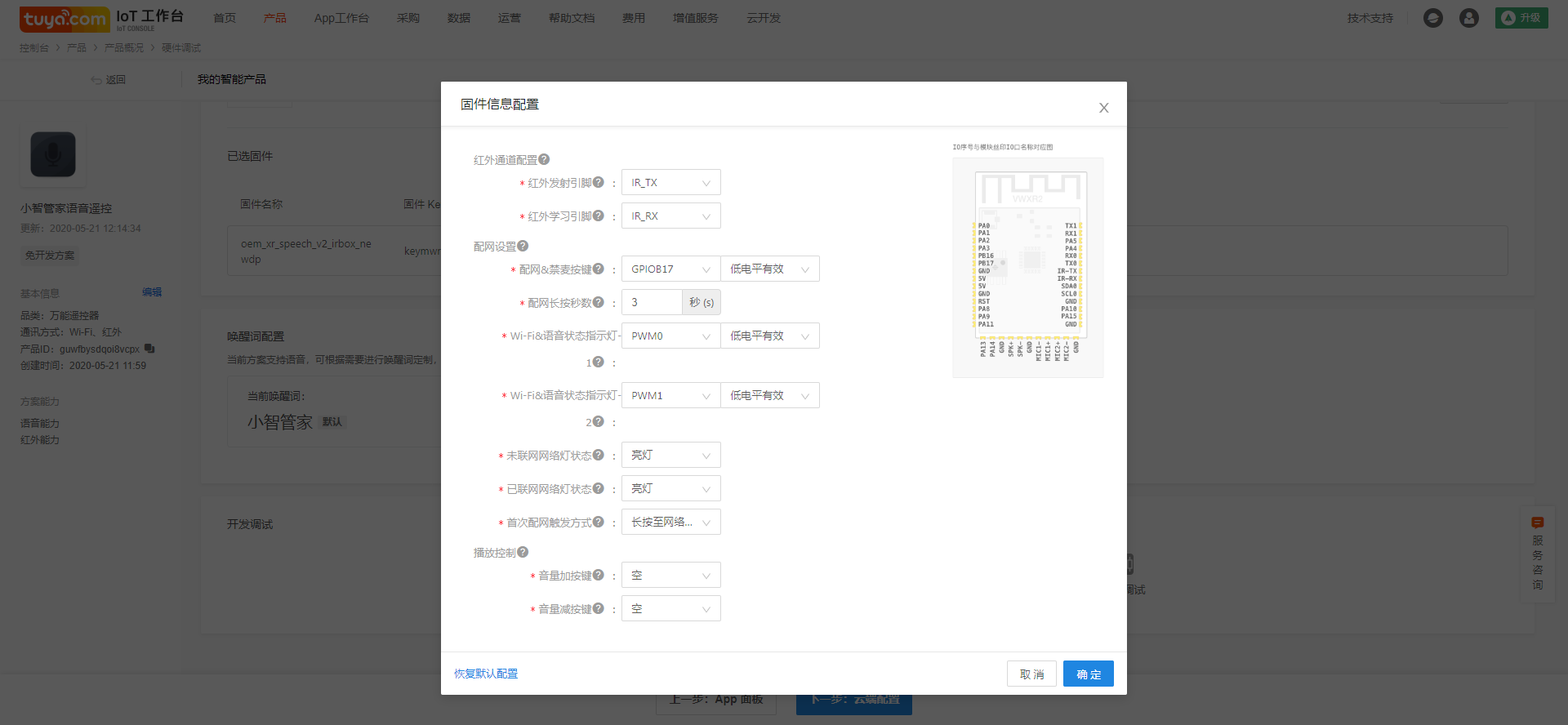Viewport: 1568px width, 725px height.
Task: Click help icon beside 播放控制
Action: 523,552
